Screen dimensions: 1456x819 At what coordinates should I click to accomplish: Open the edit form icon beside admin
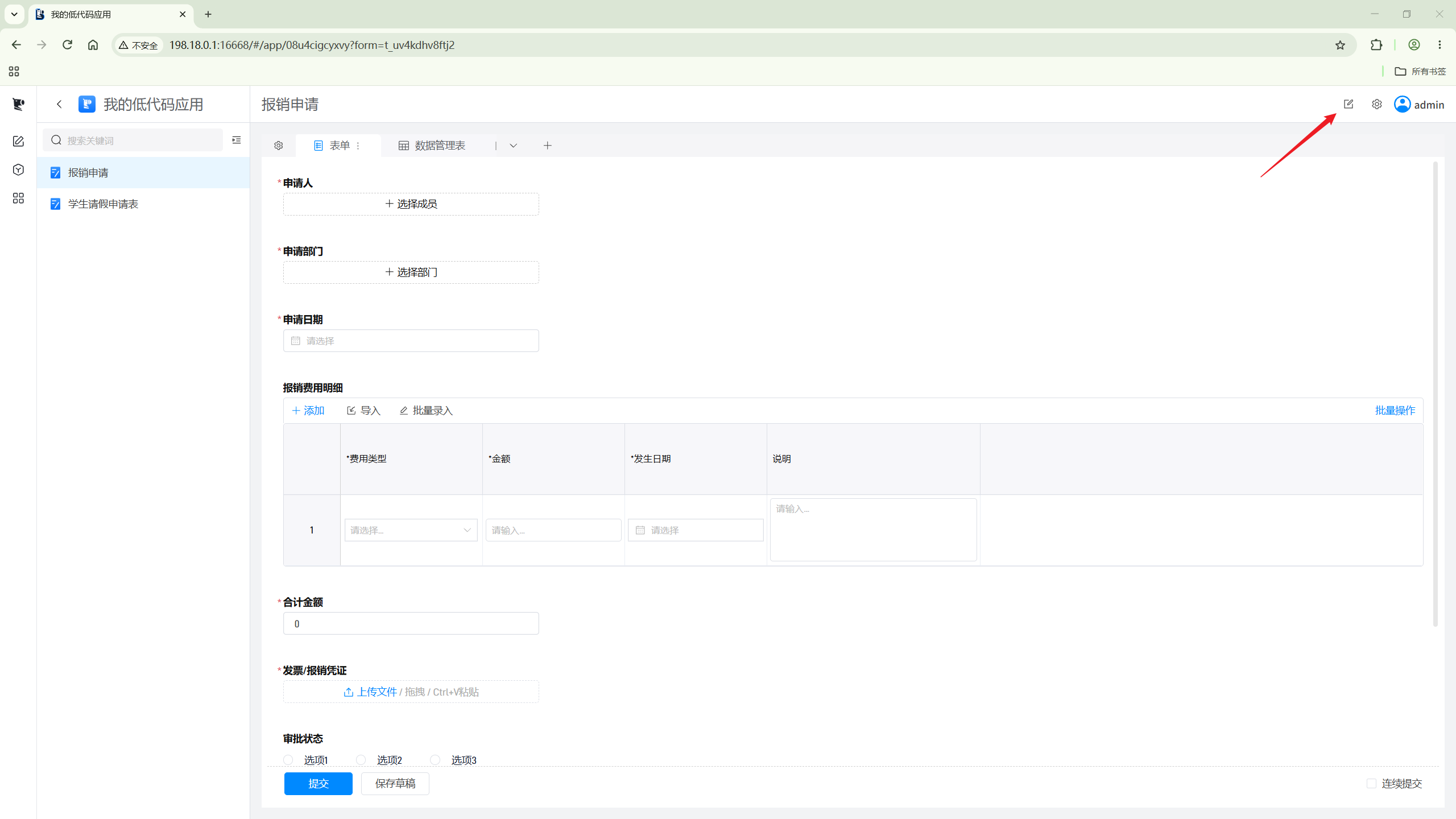point(1349,104)
